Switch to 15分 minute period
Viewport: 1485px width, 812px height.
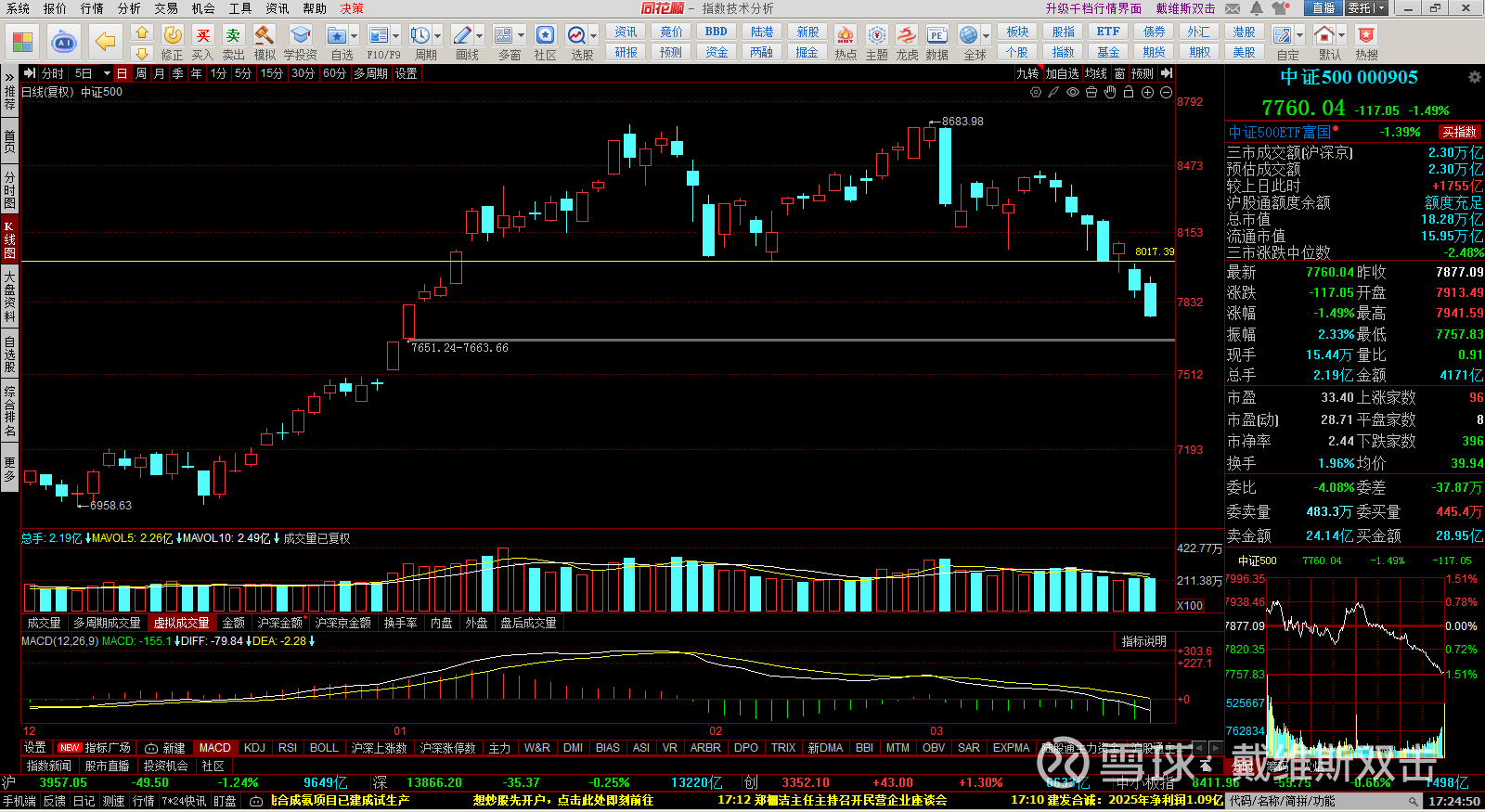coord(271,73)
